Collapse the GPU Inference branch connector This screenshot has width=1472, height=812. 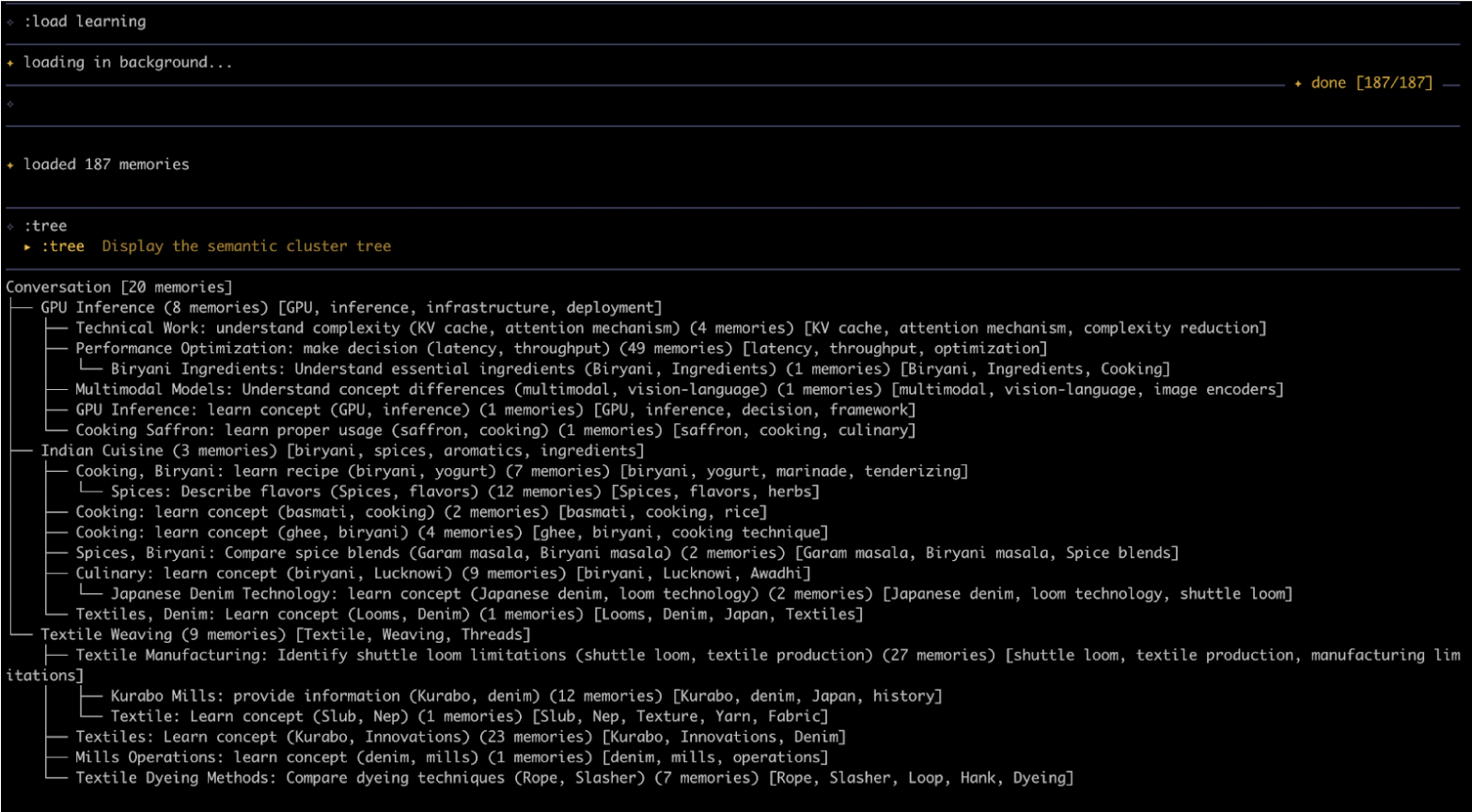click(x=23, y=306)
